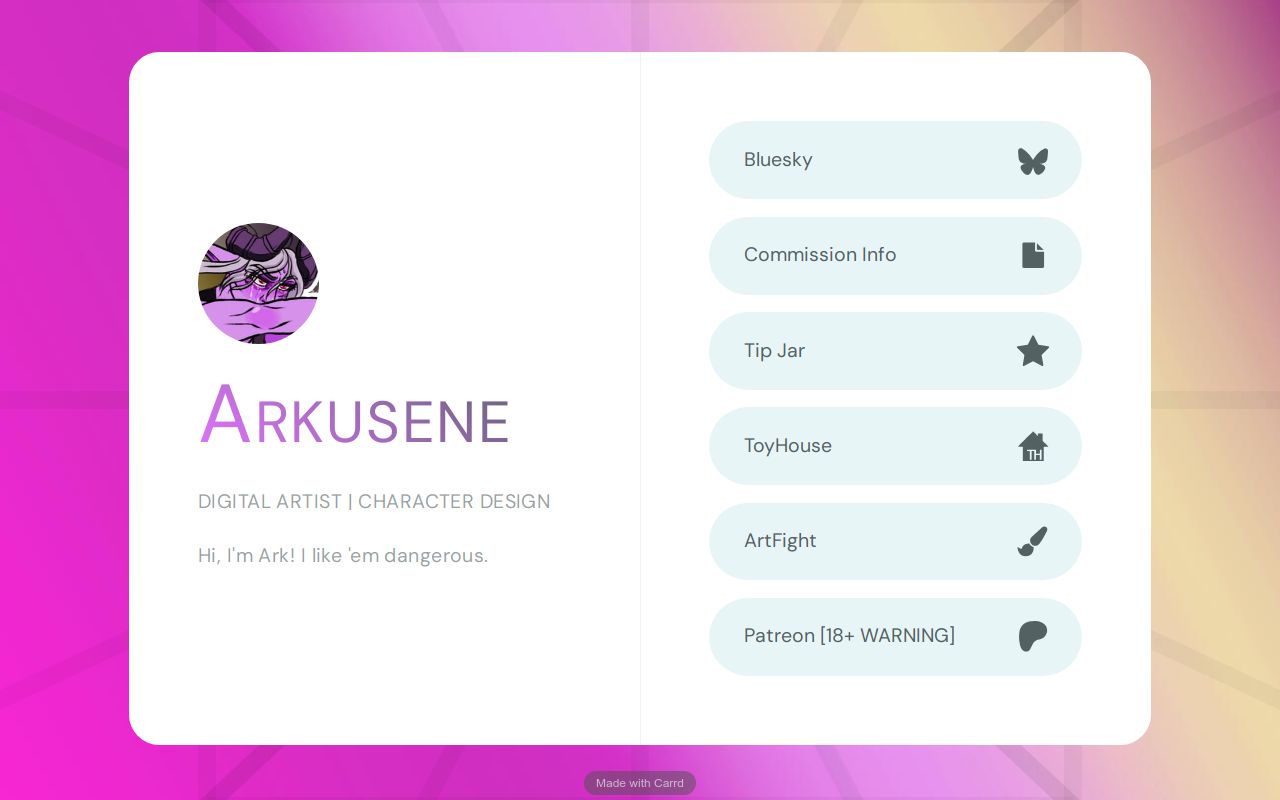Open Patreon [18+ WARNING] link label
The image size is (1280, 800).
[x=849, y=636]
